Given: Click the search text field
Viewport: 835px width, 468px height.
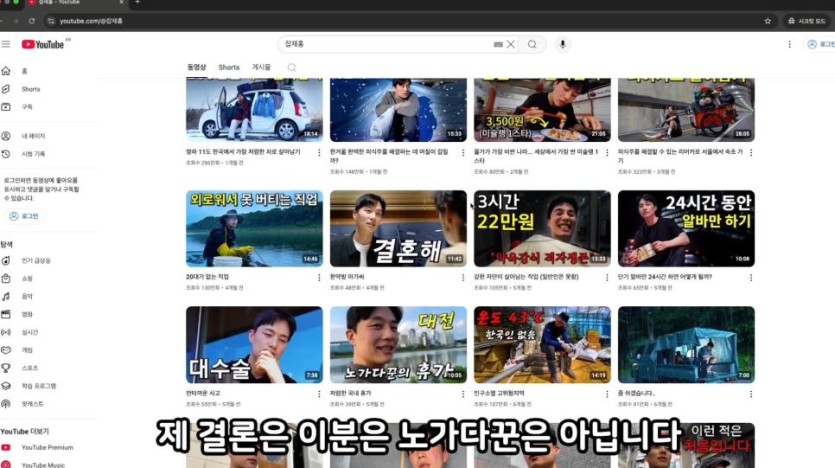Looking at the screenshot, I should [390, 44].
